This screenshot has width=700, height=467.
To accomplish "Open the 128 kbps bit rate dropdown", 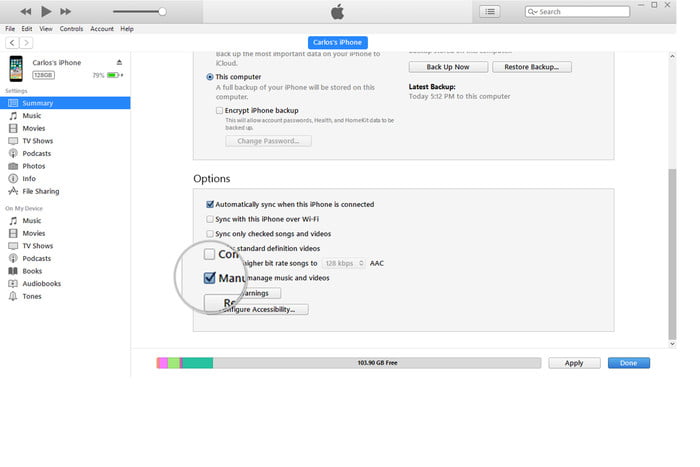I will pos(344,263).
